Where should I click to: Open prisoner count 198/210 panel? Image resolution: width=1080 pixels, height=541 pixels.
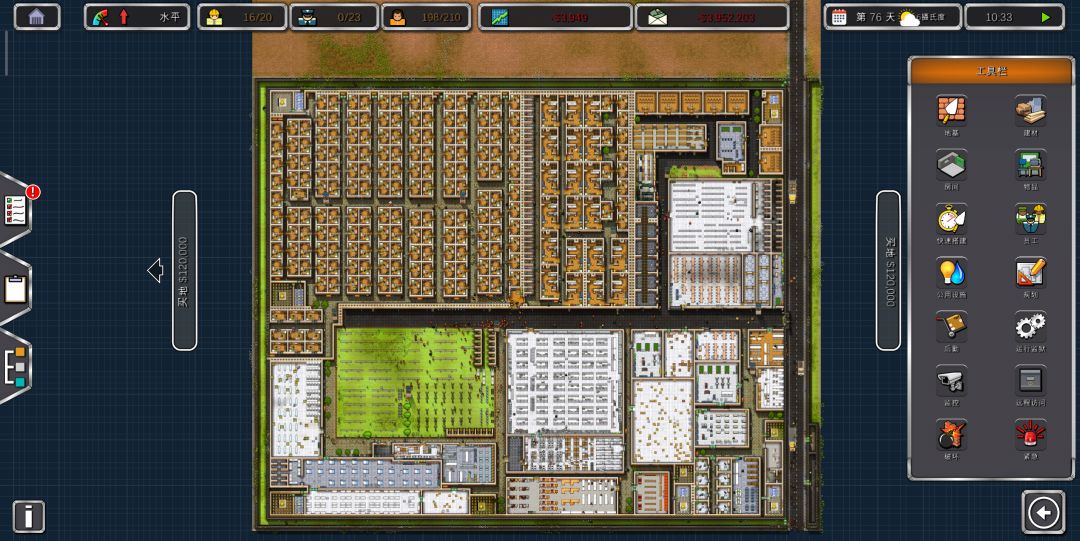click(426, 17)
